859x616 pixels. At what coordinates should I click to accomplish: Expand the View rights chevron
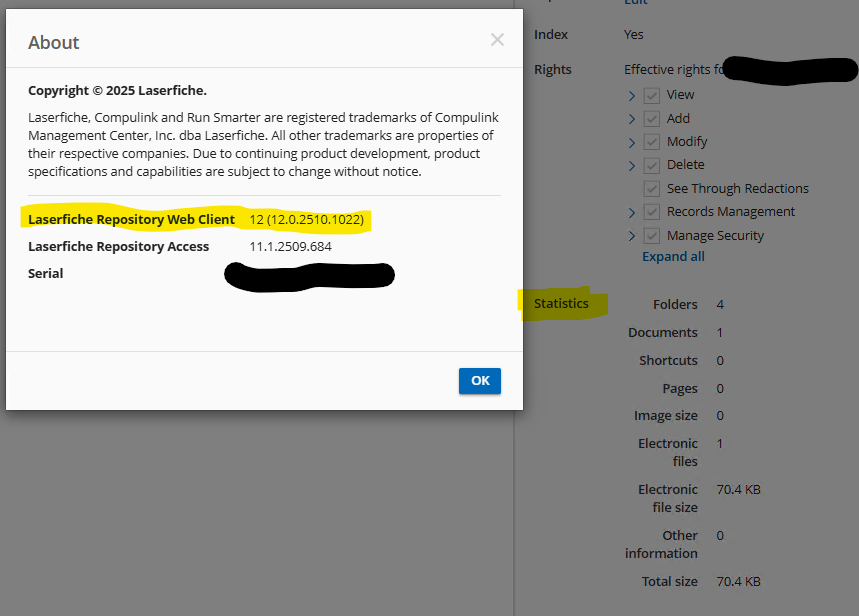point(632,96)
